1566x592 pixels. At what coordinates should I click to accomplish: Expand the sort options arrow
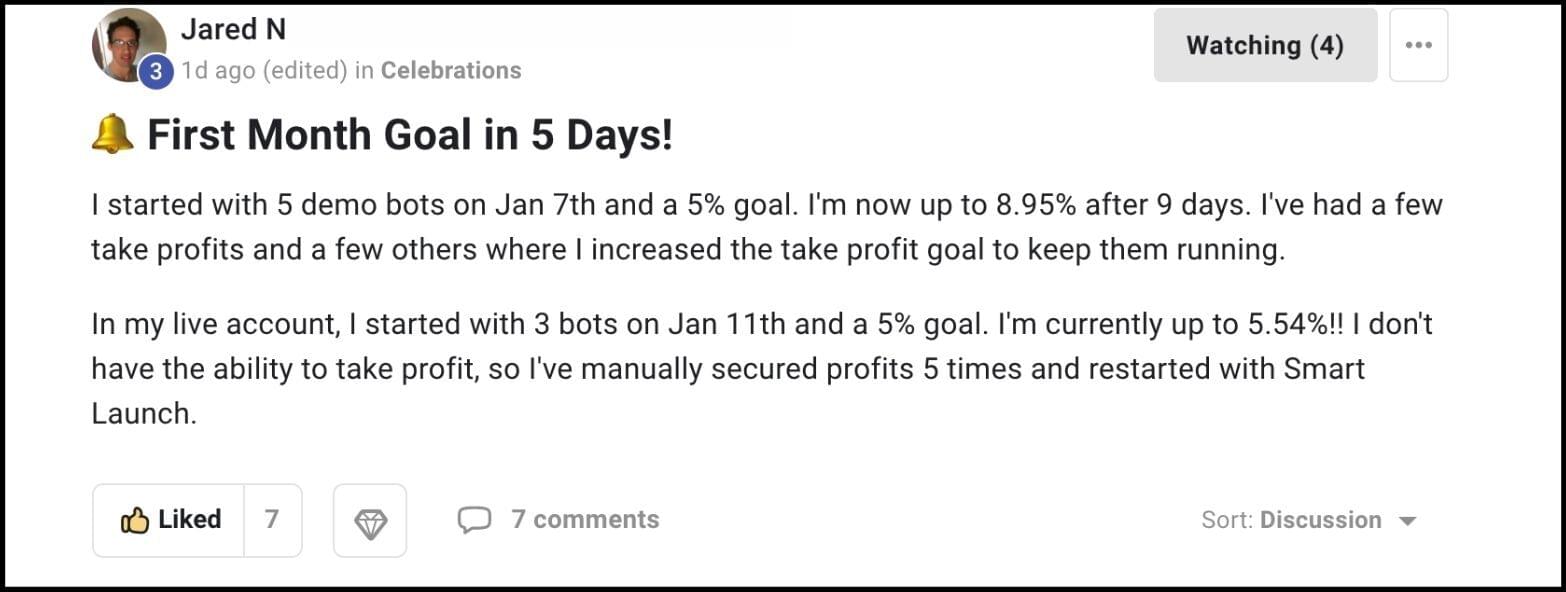(1407, 521)
